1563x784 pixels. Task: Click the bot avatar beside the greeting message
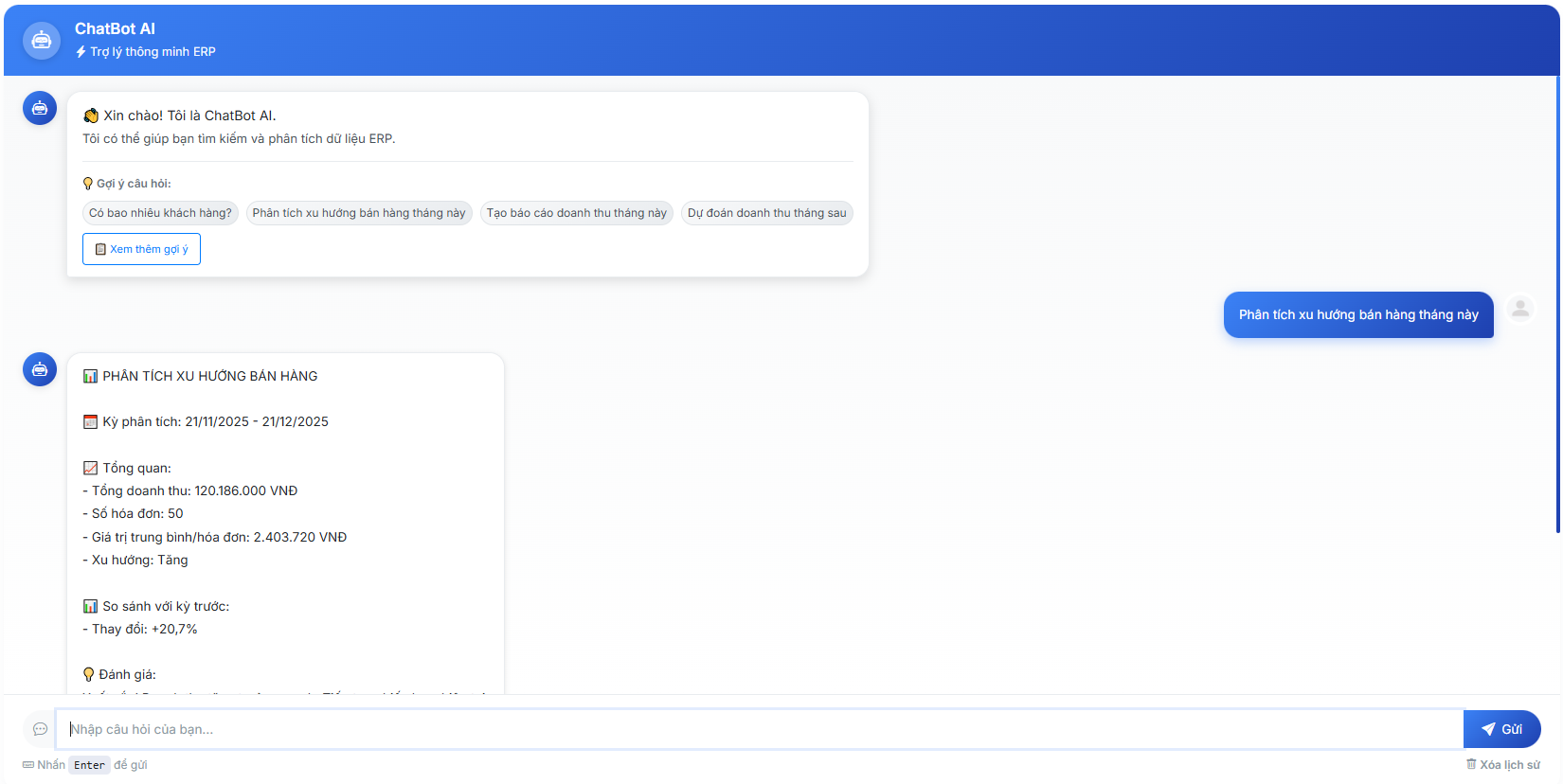[x=40, y=108]
